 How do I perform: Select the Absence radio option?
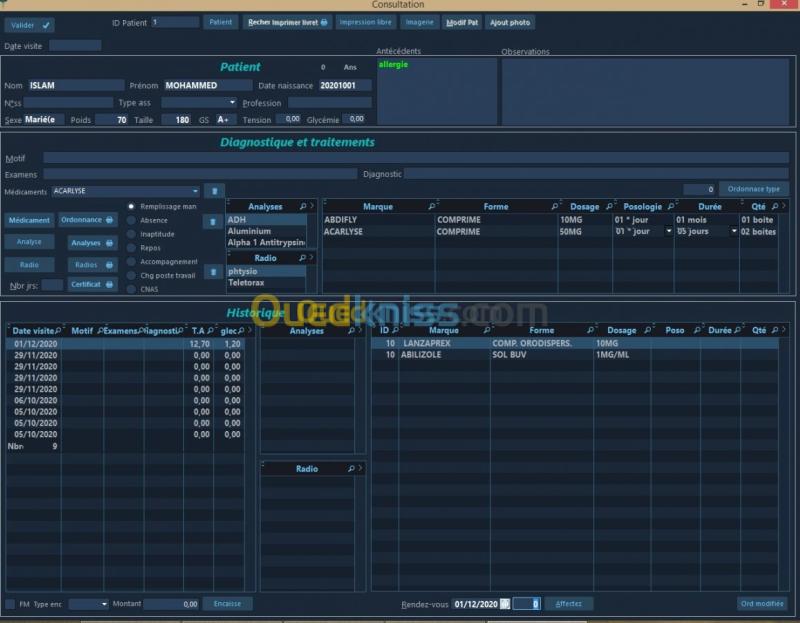click(x=131, y=220)
